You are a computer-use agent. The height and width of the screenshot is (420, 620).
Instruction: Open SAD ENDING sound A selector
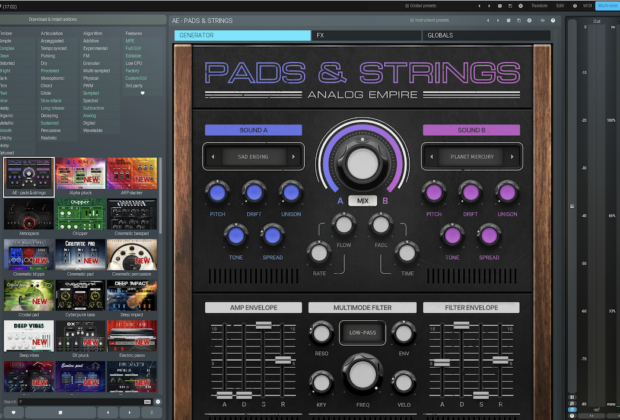point(253,157)
